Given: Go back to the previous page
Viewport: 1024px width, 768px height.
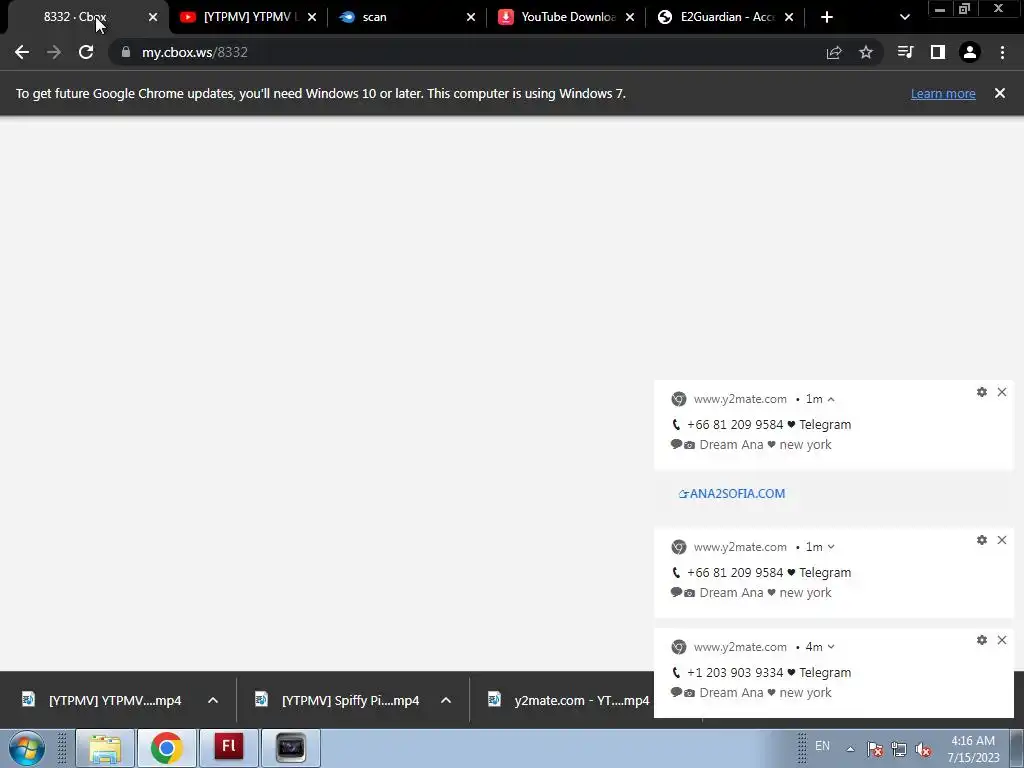Looking at the screenshot, I should click(x=22, y=52).
